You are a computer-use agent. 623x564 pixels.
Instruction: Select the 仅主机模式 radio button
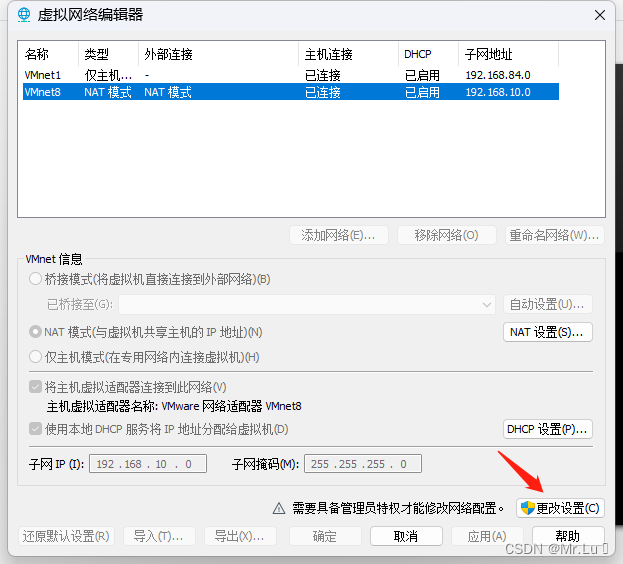[35, 357]
